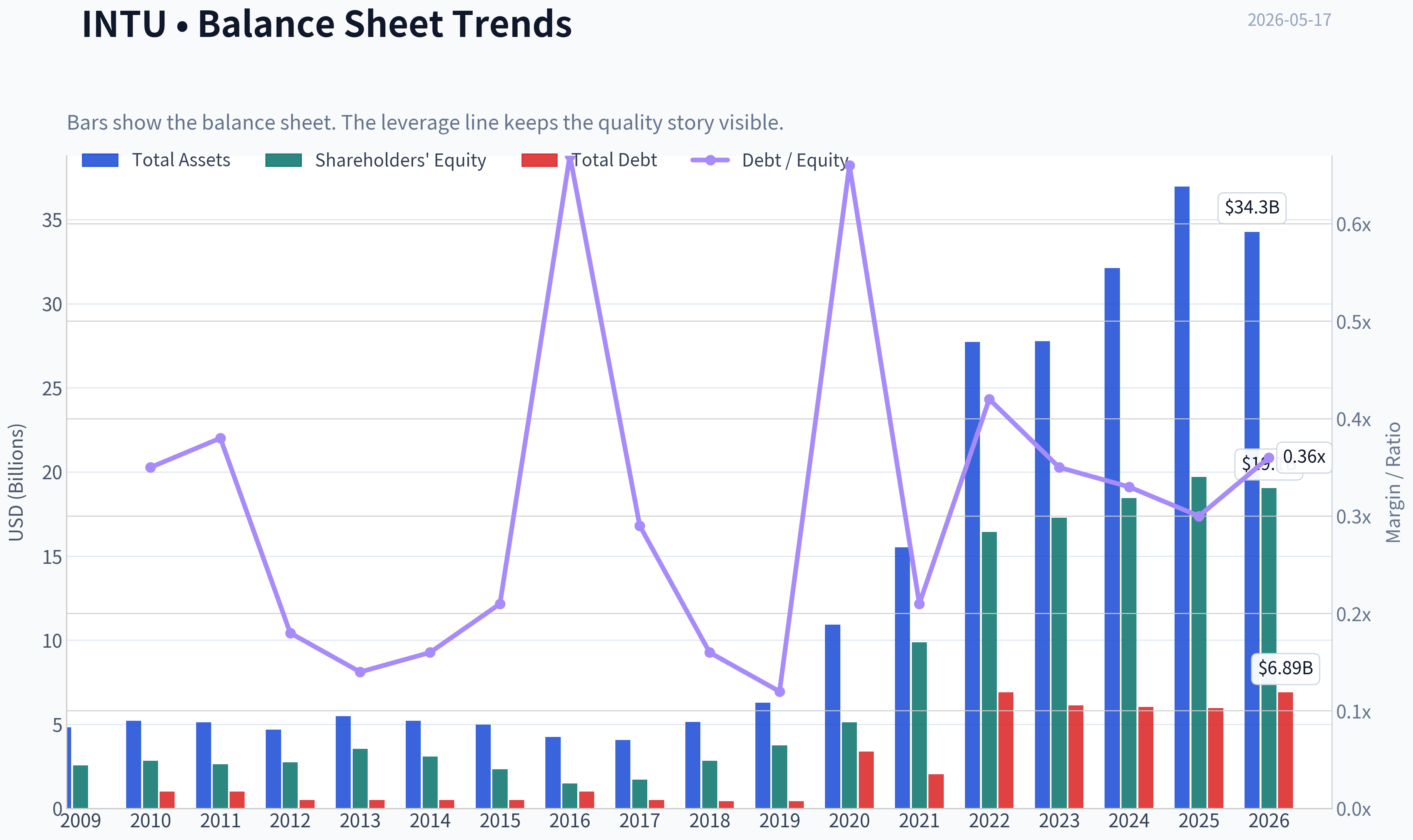Image resolution: width=1413 pixels, height=840 pixels.
Task: Click the 2026-05-17 date stamp
Action: tap(1289, 20)
